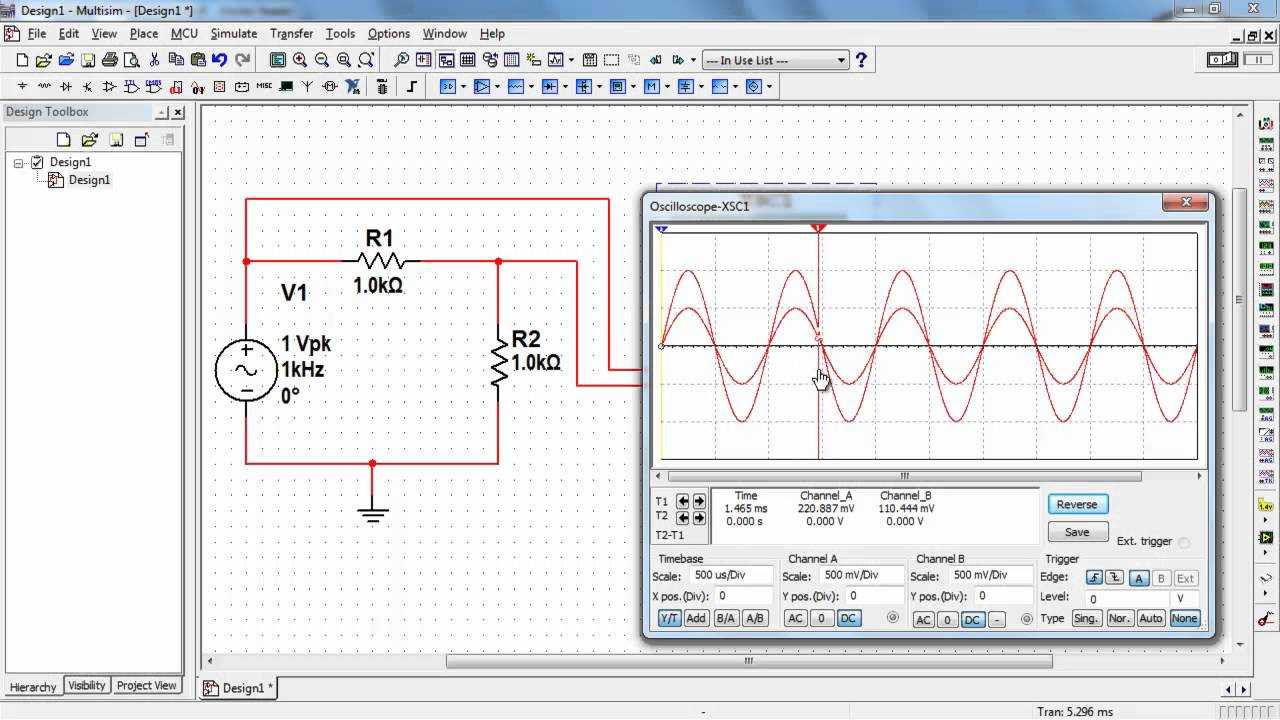Open dropdown arrow beside analog triangle button
1280x720 pixels.
pos(497,86)
